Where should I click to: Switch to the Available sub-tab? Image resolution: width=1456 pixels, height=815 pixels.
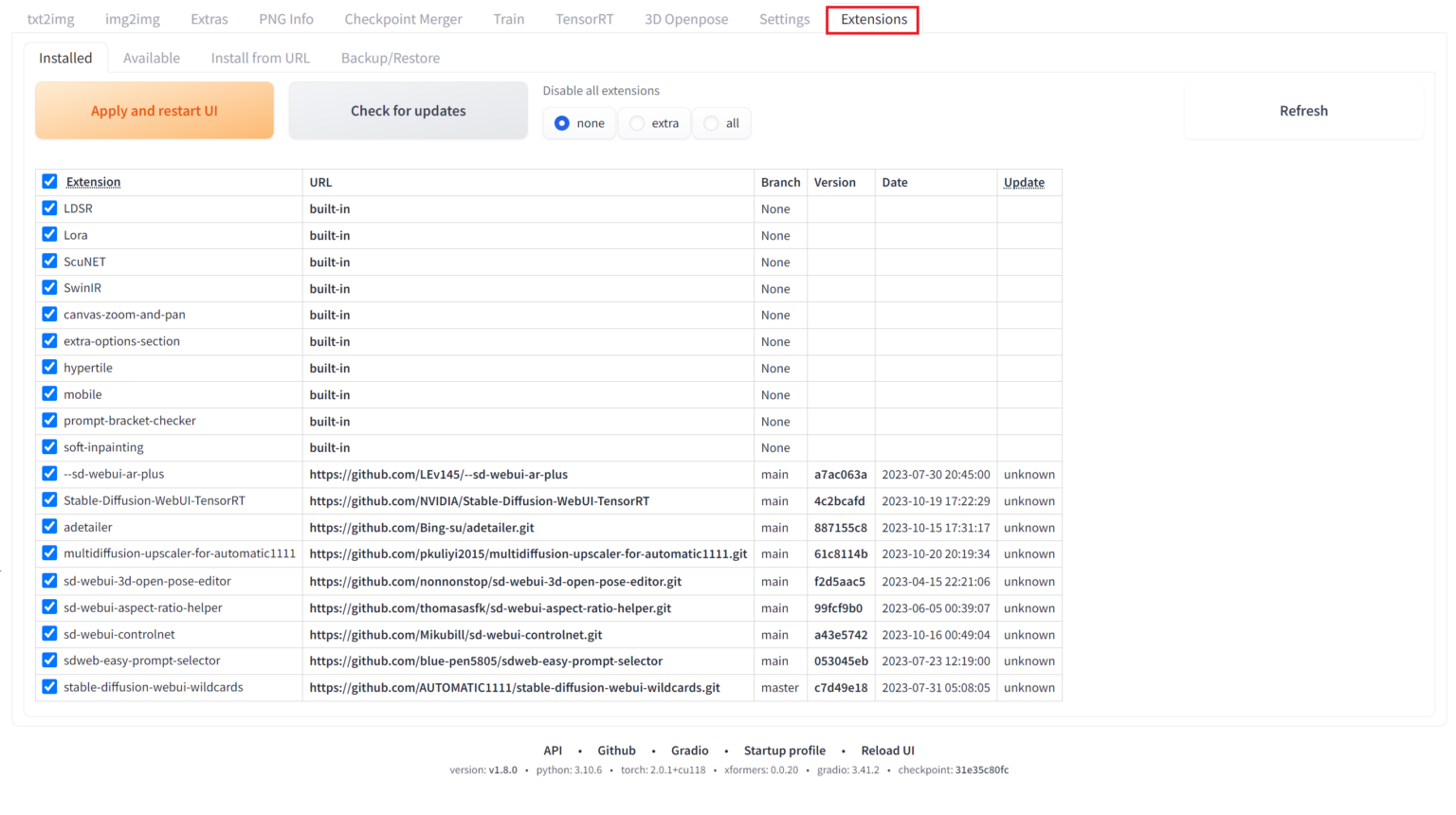tap(152, 58)
